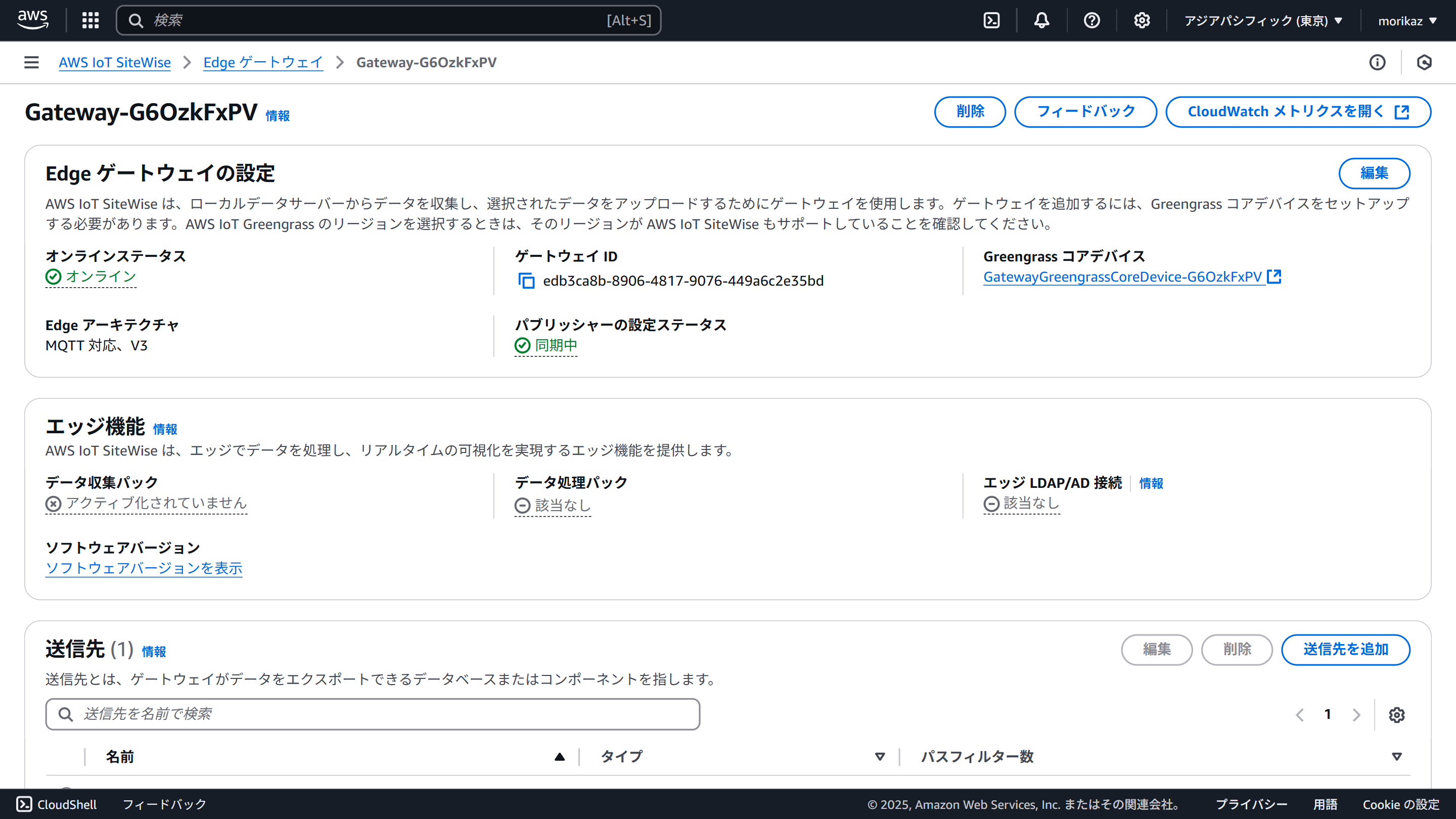
Task: Copy the gateway ID icon
Action: pyautogui.click(x=526, y=281)
